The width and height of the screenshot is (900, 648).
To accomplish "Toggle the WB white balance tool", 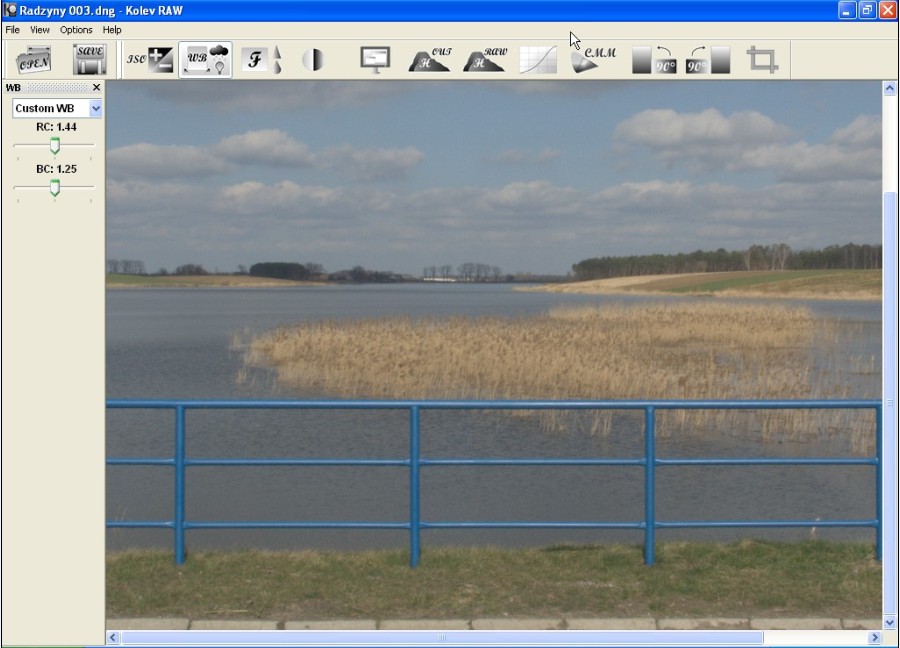I will (206, 60).
